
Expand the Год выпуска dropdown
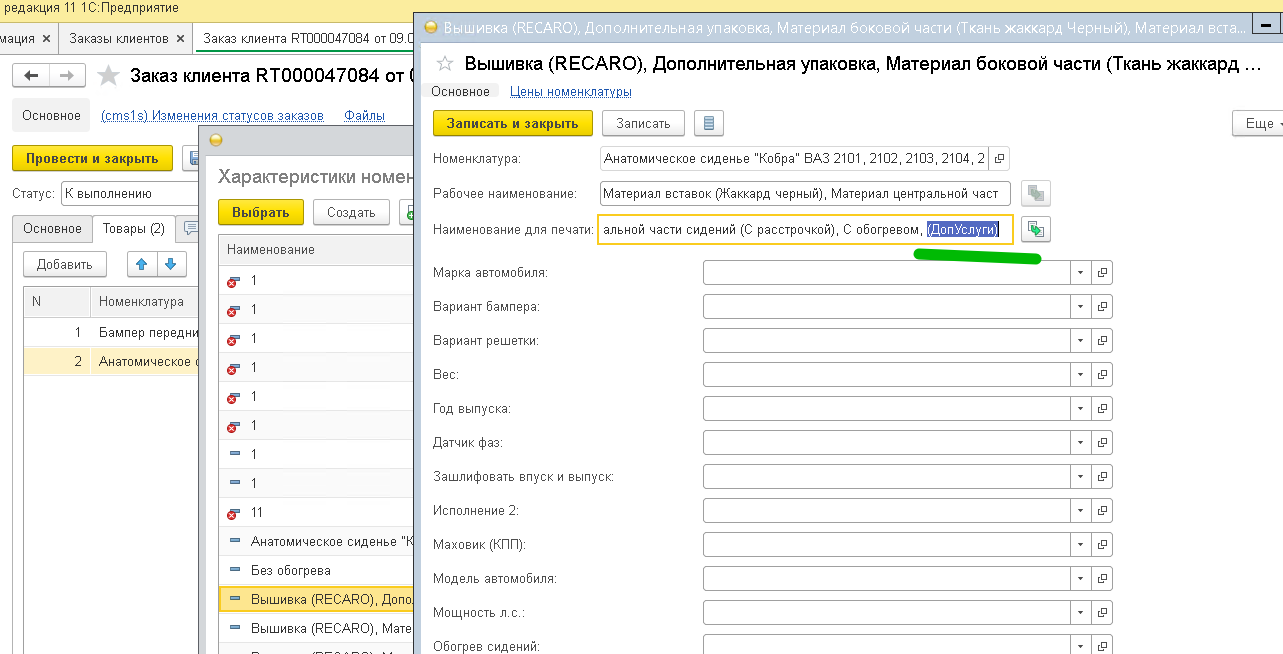tap(1080, 409)
